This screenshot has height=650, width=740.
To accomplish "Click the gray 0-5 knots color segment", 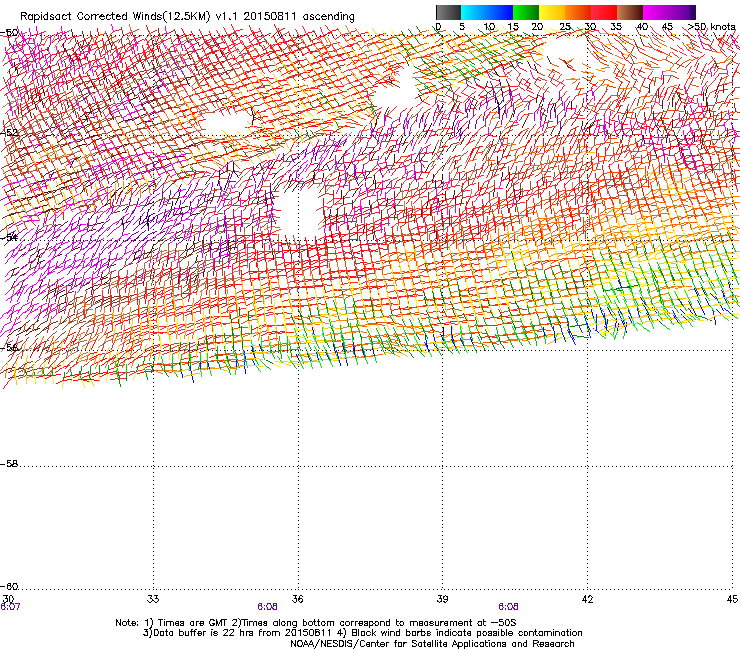I will (x=448, y=12).
